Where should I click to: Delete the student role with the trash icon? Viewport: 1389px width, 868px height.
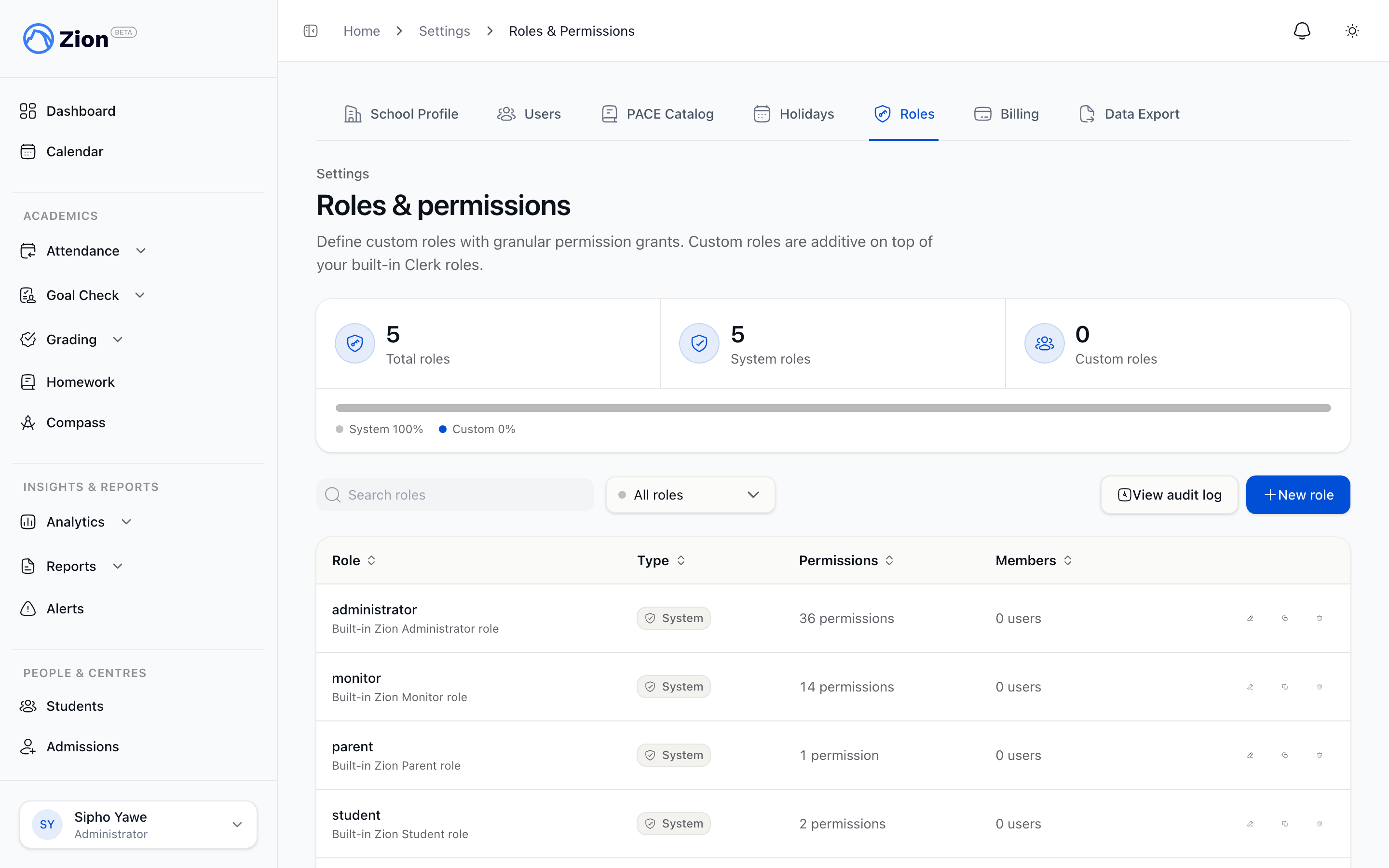pyautogui.click(x=1320, y=823)
